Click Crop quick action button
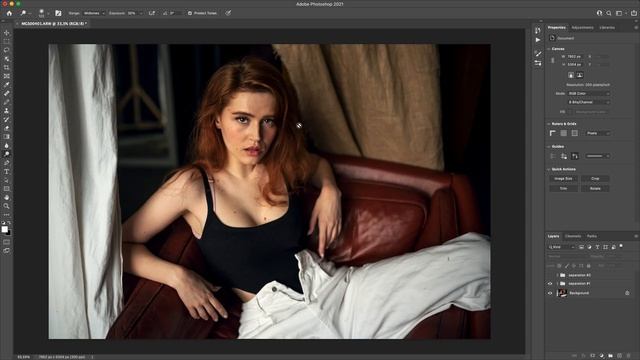 click(595, 179)
